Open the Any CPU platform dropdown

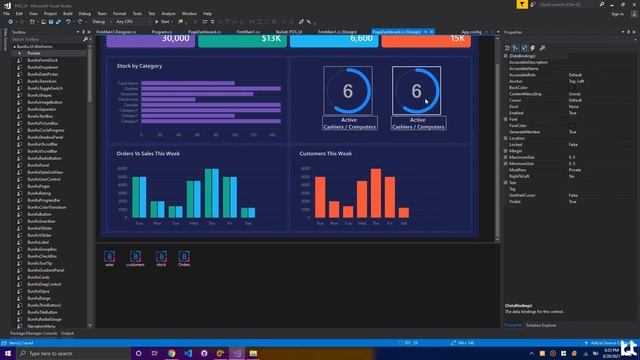pos(133,22)
